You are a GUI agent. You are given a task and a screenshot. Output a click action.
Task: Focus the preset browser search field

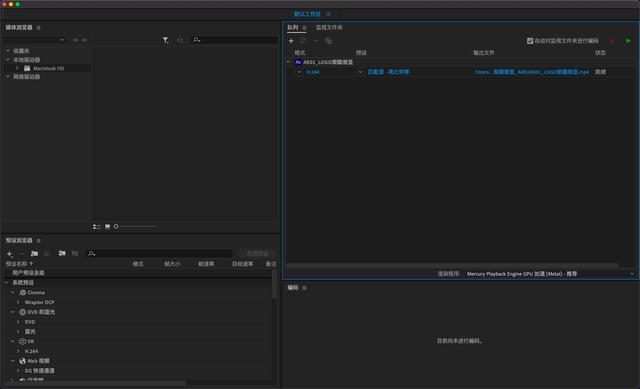click(159, 254)
